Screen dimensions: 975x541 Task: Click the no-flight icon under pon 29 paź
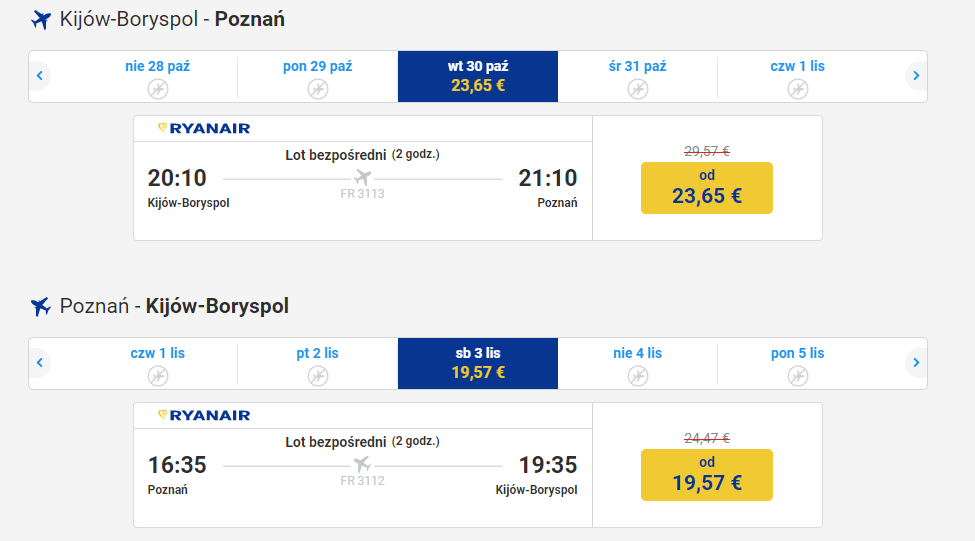point(318,89)
